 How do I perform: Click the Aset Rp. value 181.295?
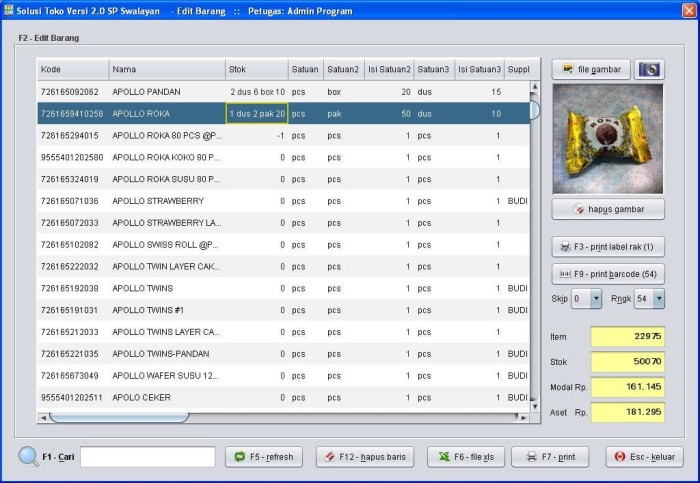coord(628,412)
